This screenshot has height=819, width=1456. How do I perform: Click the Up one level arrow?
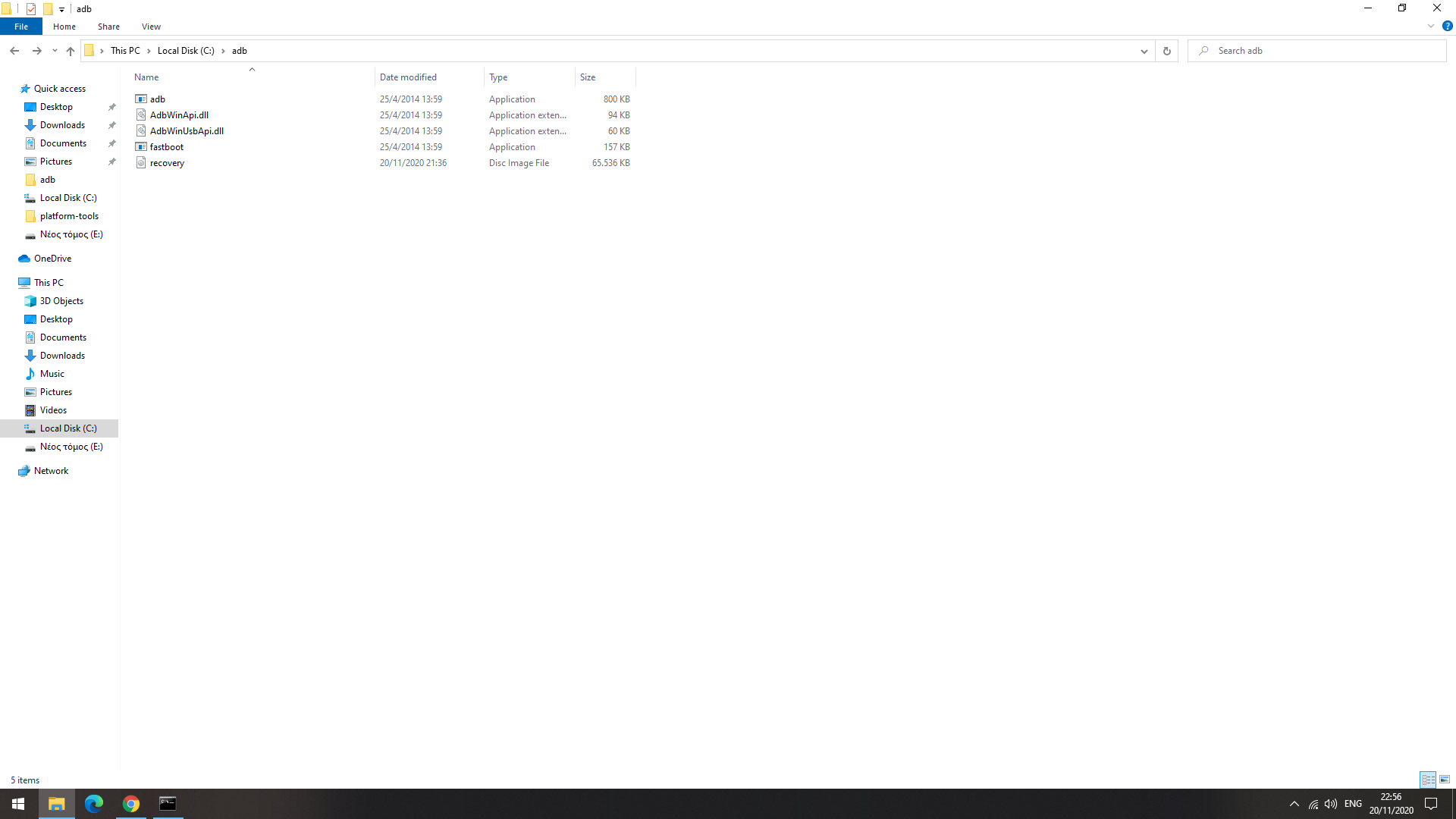[x=71, y=51]
